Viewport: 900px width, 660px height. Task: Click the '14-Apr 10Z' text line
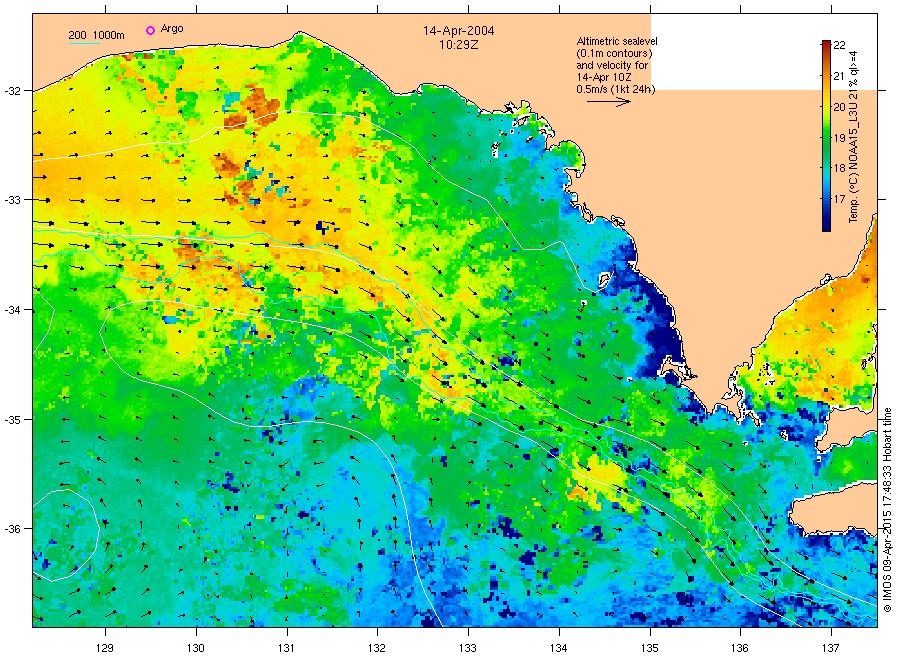(604, 77)
